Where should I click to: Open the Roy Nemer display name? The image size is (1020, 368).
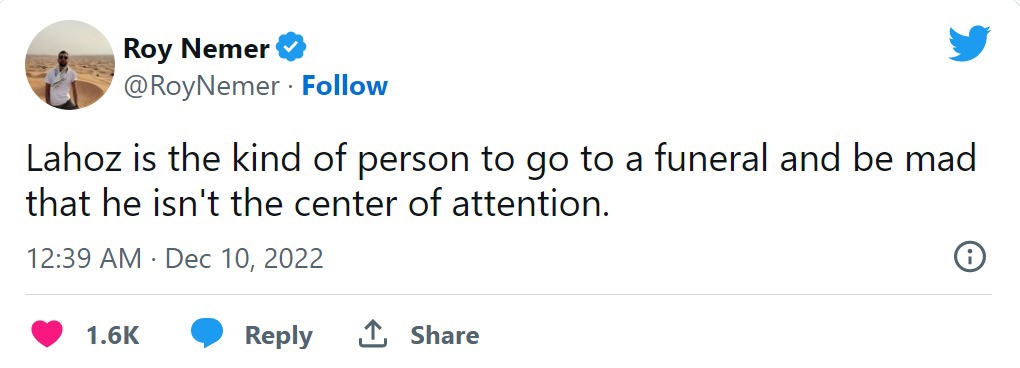point(196,48)
